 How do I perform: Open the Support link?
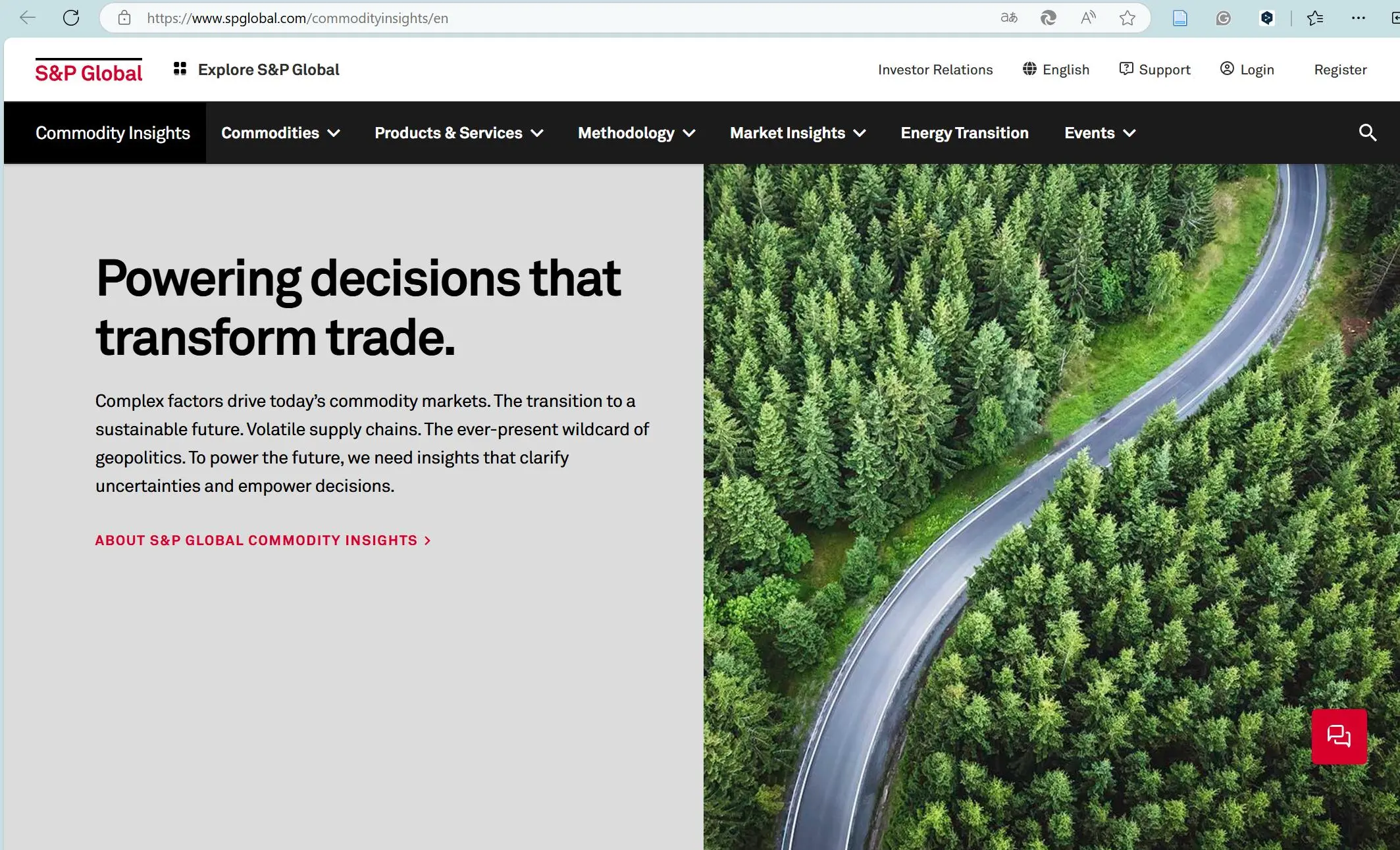1154,70
